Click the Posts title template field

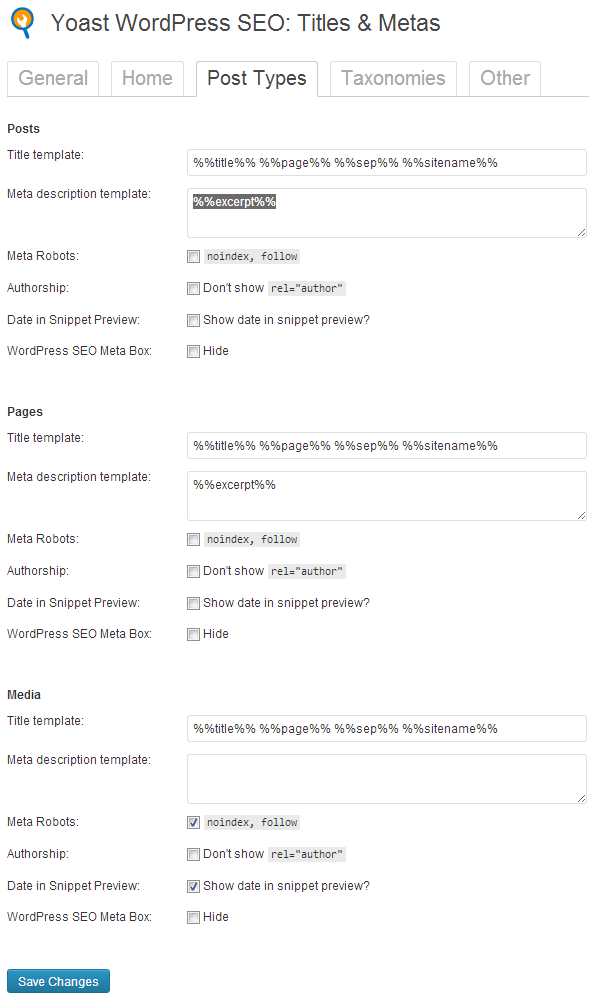point(387,162)
